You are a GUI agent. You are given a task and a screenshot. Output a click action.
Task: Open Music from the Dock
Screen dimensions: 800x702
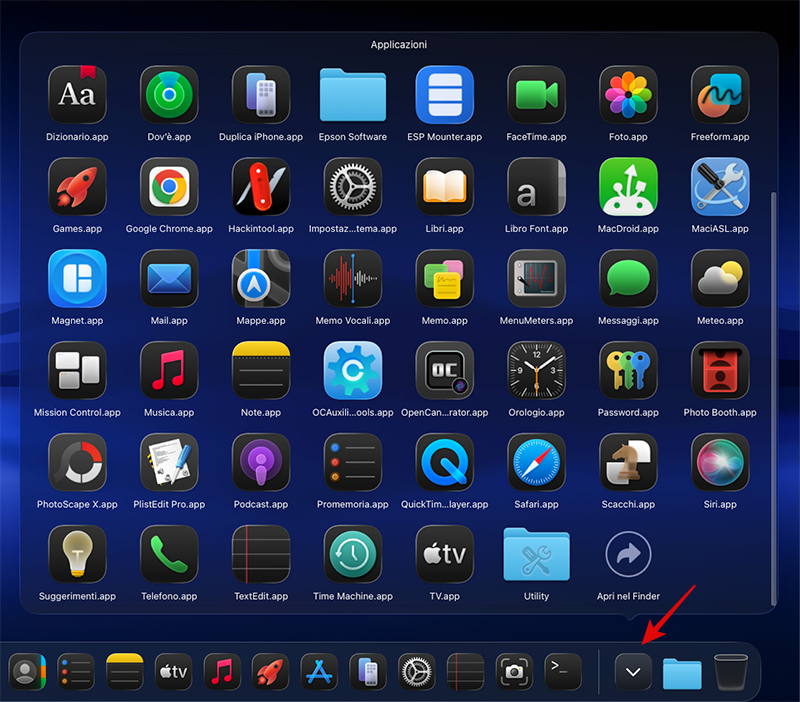point(222,672)
